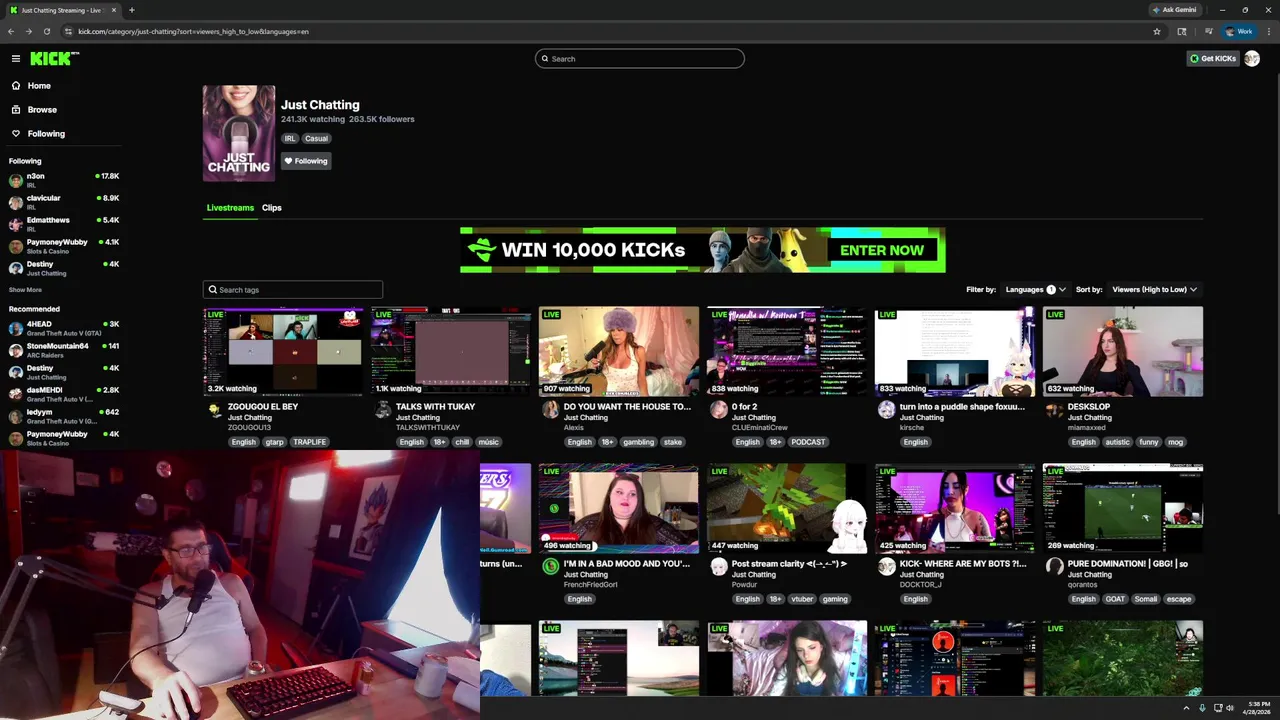Click the Alexis channel avatar icon
Viewport: 1280px width, 720px height.
(x=550, y=410)
